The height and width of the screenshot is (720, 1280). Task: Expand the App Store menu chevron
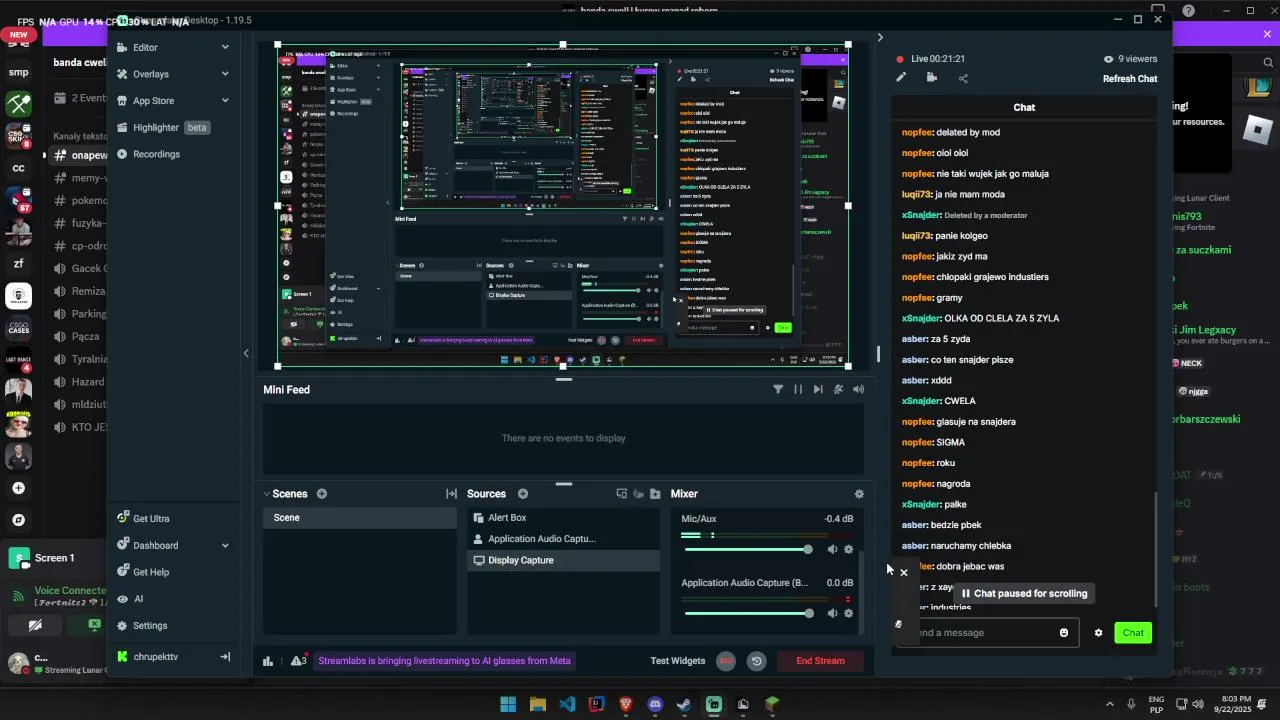225,101
